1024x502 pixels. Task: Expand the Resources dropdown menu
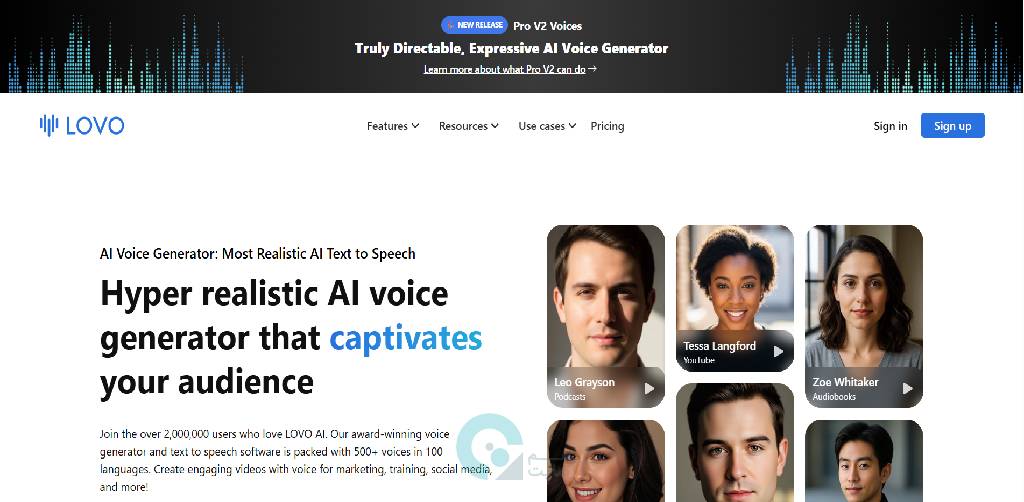[x=469, y=126]
